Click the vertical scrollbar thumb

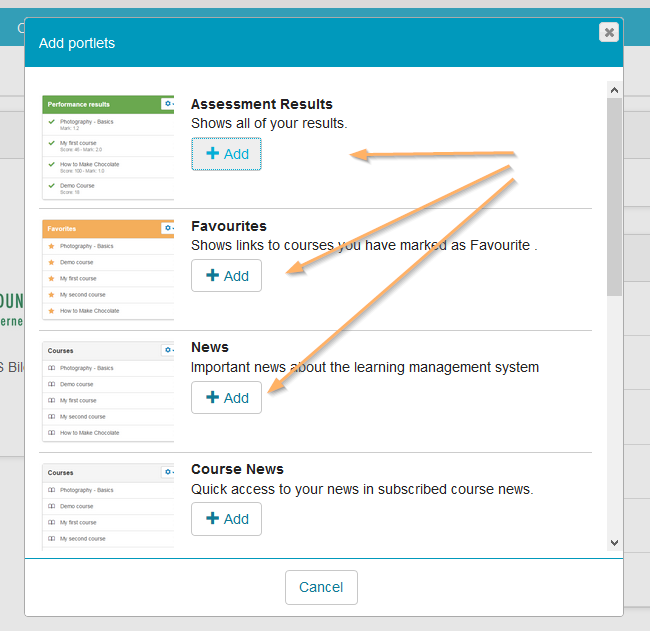(x=614, y=195)
